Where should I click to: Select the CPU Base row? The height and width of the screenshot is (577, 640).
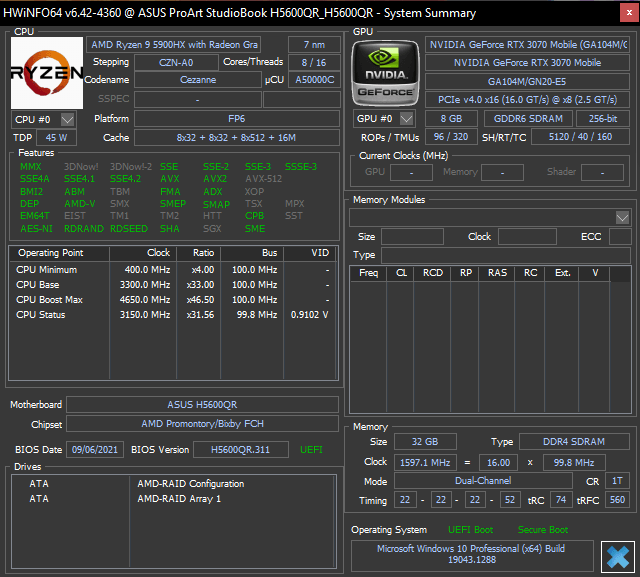click(173, 285)
